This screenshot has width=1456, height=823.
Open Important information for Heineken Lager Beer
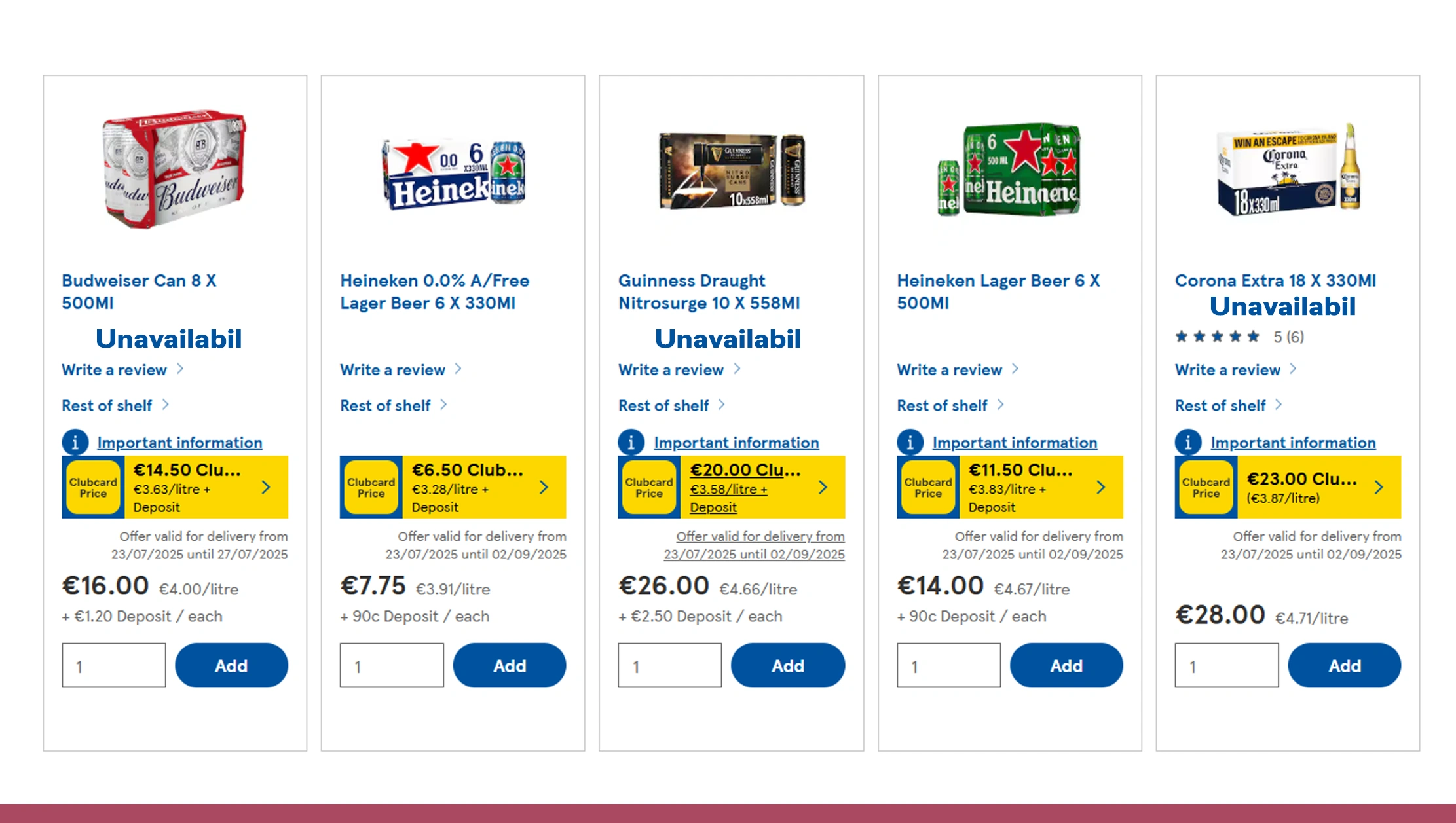tap(1014, 443)
